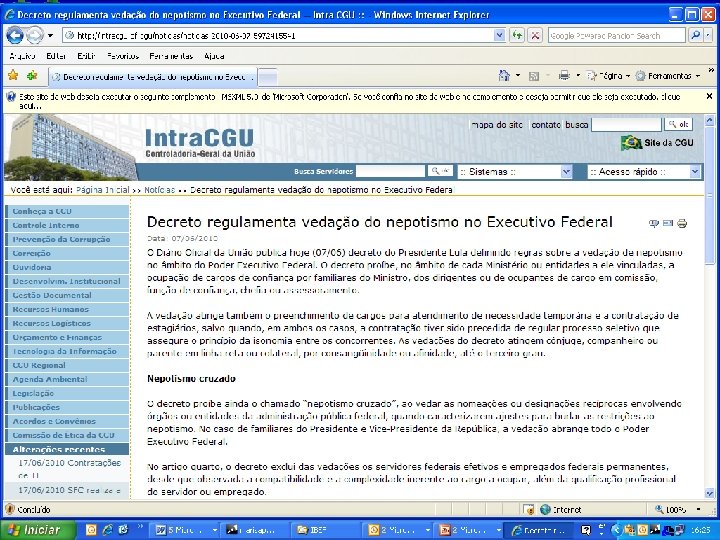Image resolution: width=720 pixels, height=540 pixels.
Task: Open the Editar menu
Action: [56, 56]
